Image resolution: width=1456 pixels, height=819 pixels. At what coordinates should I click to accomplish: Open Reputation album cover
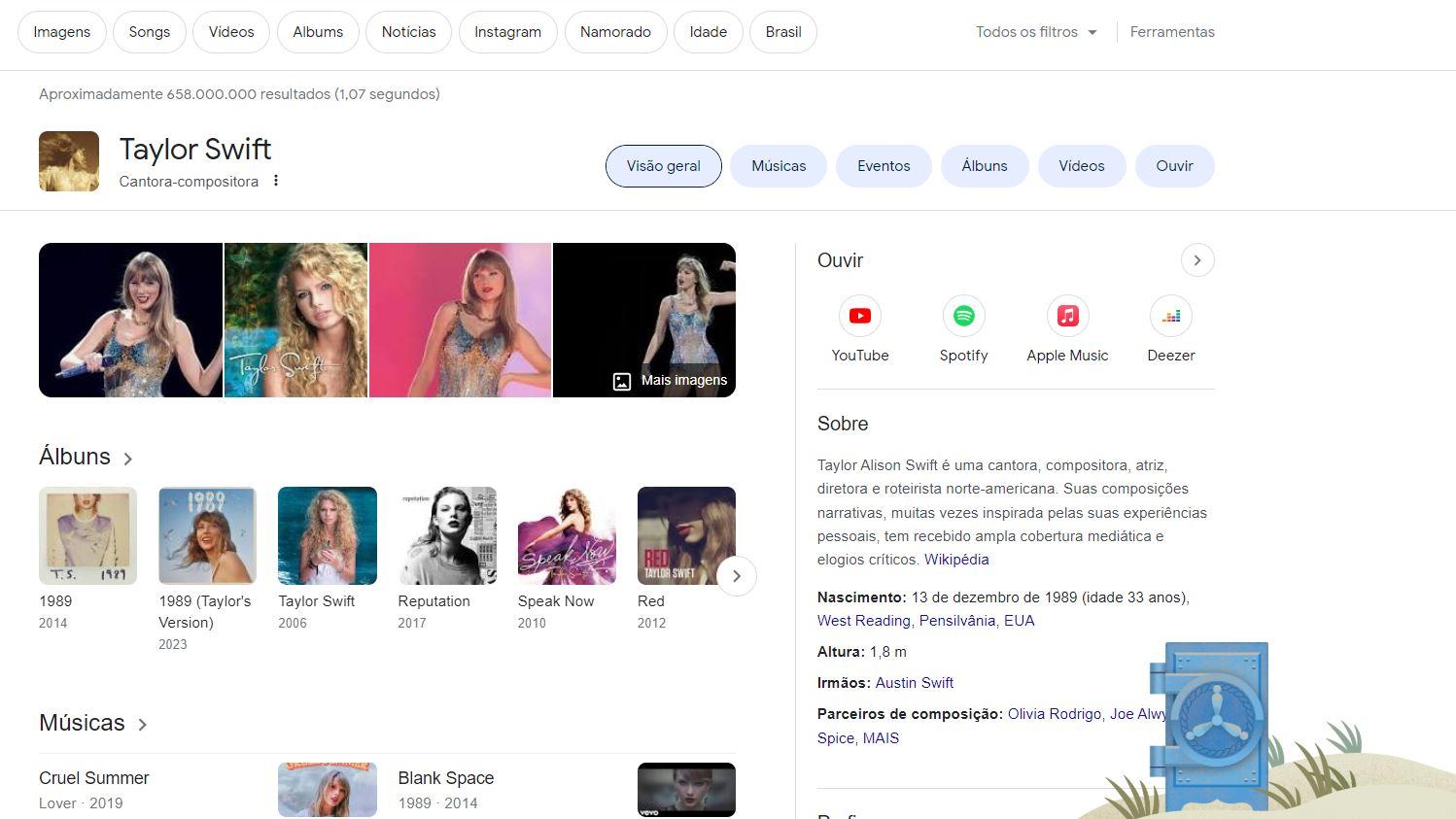(447, 535)
